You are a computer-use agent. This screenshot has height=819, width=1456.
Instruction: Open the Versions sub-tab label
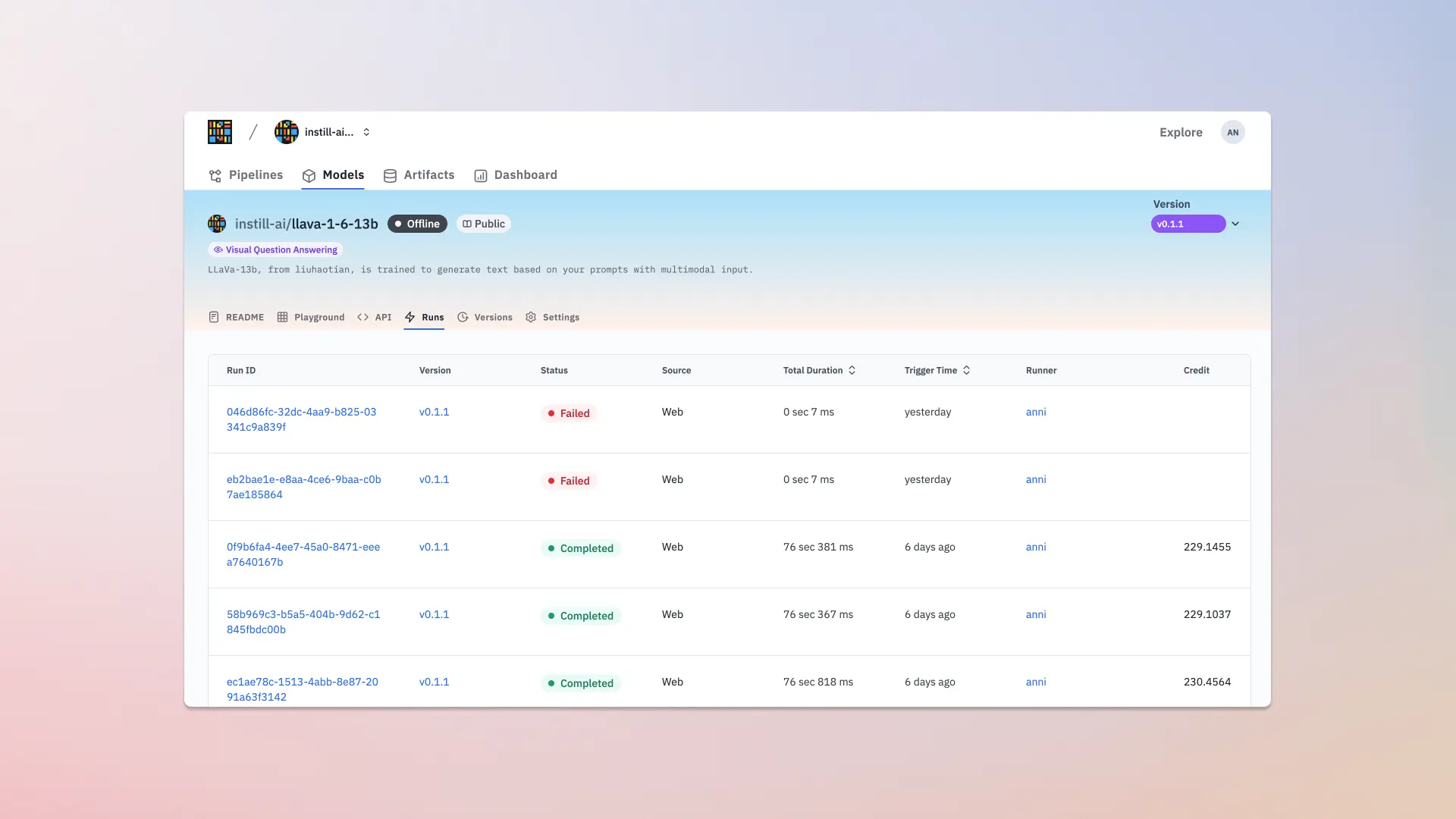pos(494,317)
